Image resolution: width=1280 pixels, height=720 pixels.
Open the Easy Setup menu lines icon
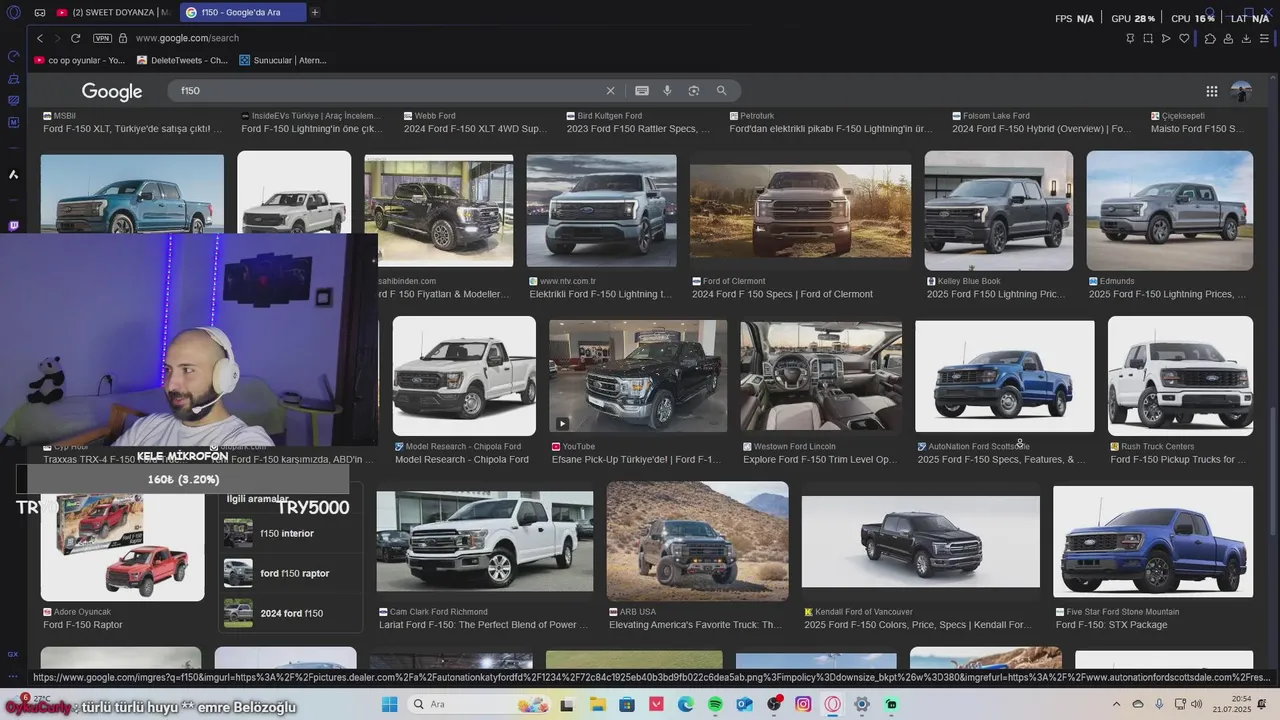(x=1265, y=38)
